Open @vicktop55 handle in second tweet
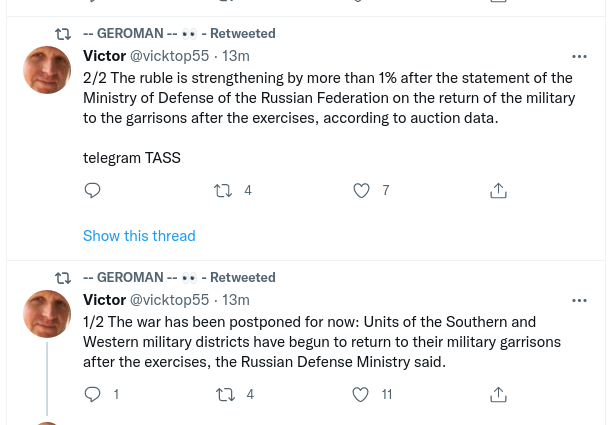The height and width of the screenshot is (425, 609). (x=170, y=300)
